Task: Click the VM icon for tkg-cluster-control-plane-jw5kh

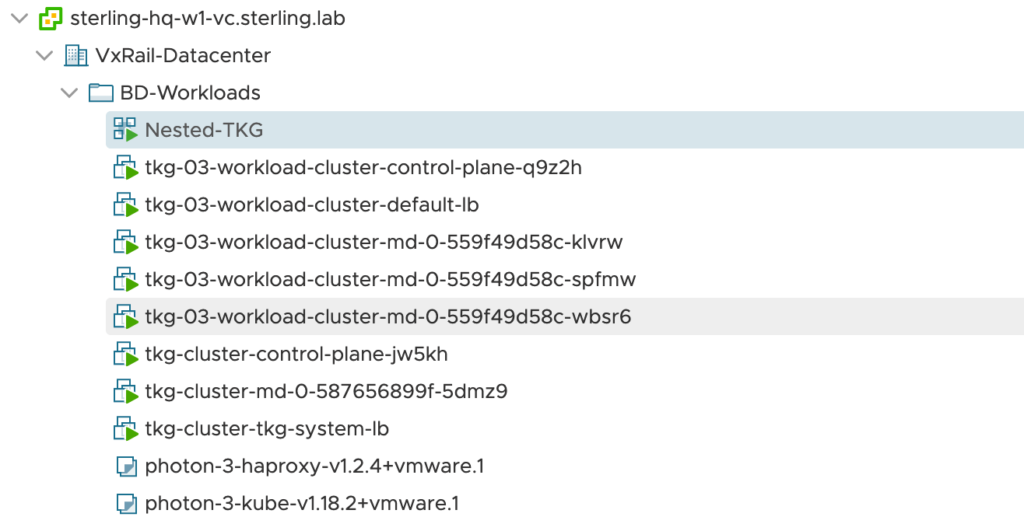Action: pyautogui.click(x=124, y=354)
